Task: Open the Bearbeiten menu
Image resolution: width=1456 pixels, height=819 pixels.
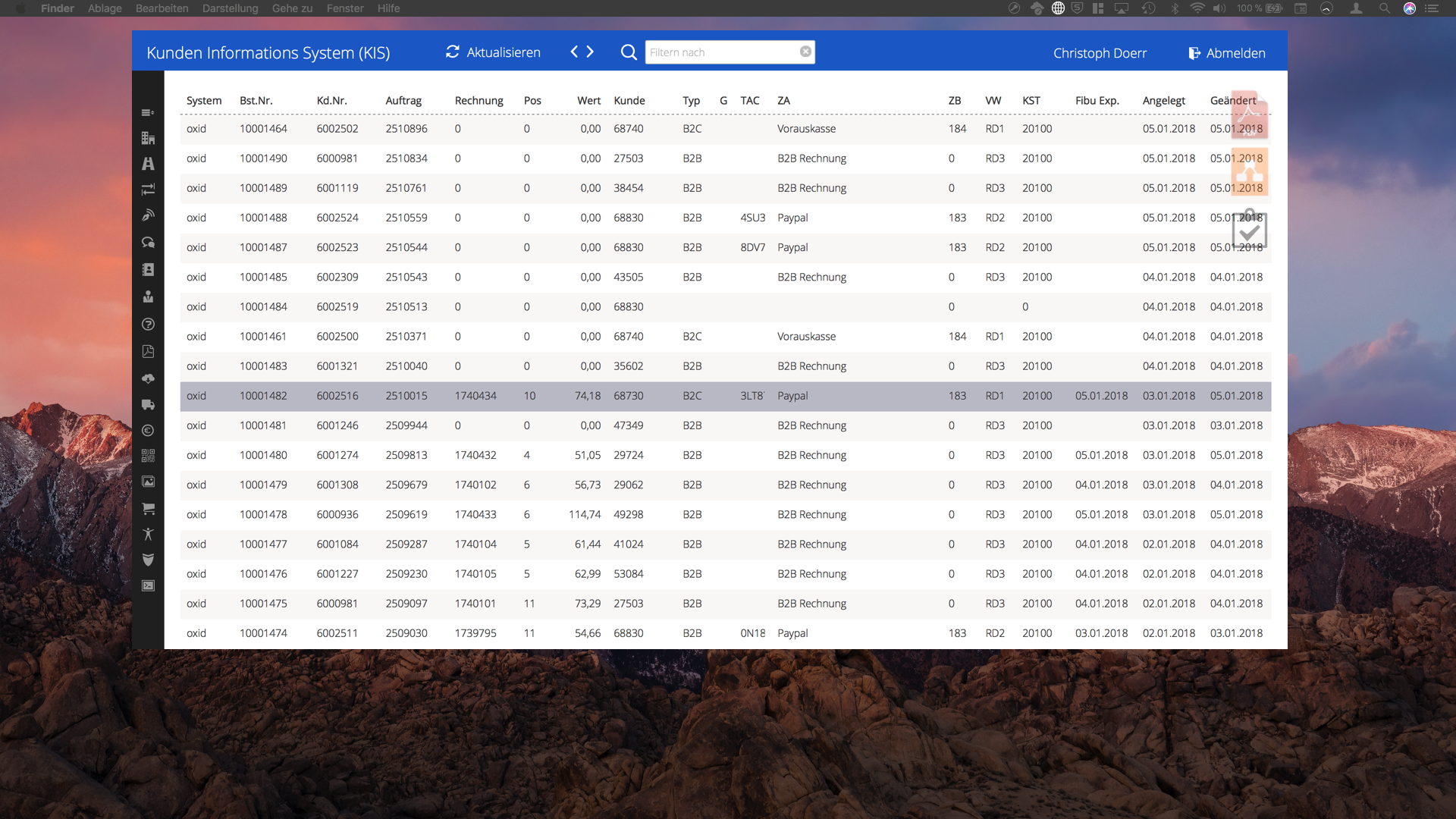Action: point(162,8)
